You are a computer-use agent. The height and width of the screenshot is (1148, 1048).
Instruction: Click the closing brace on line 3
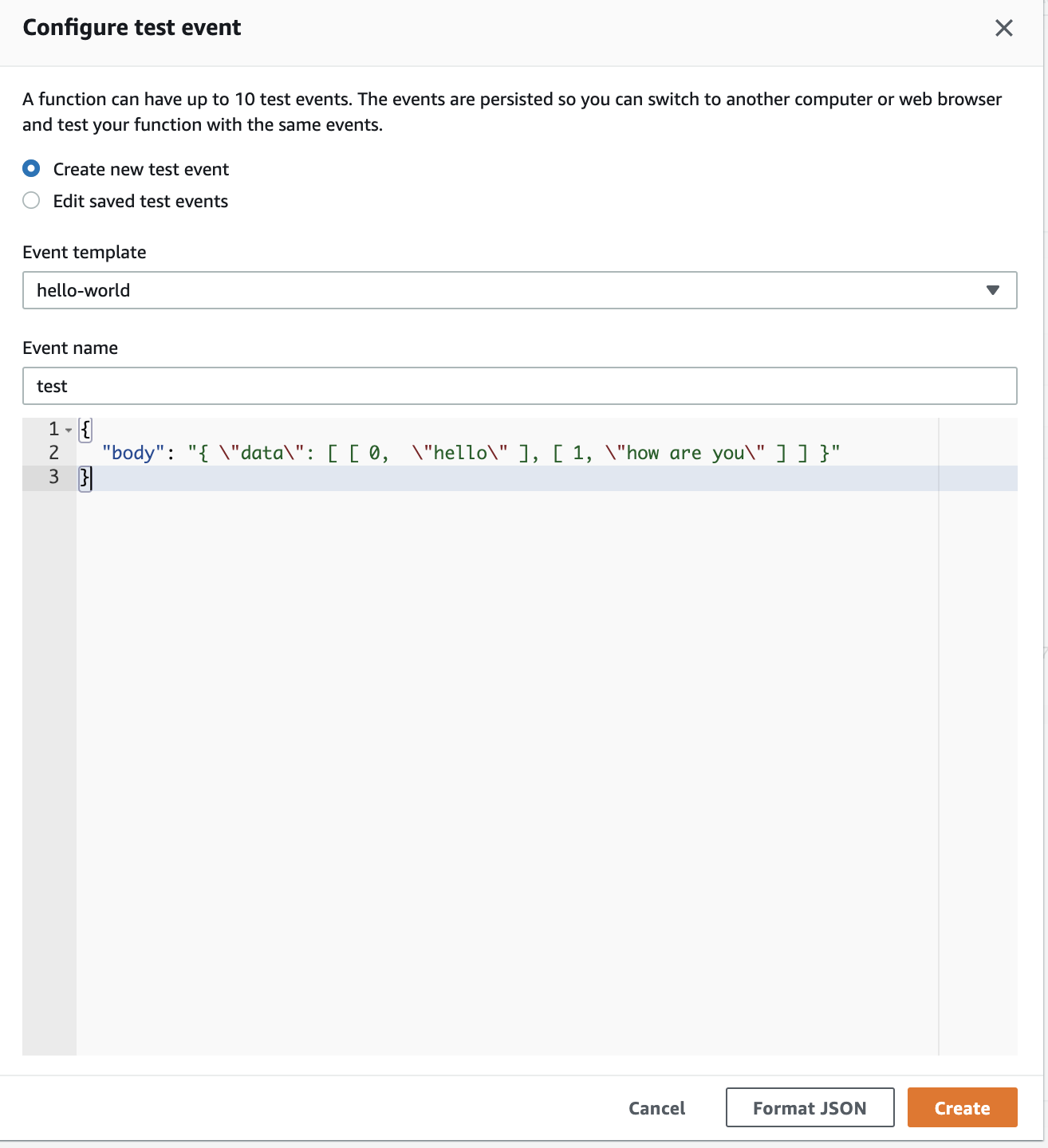click(85, 477)
